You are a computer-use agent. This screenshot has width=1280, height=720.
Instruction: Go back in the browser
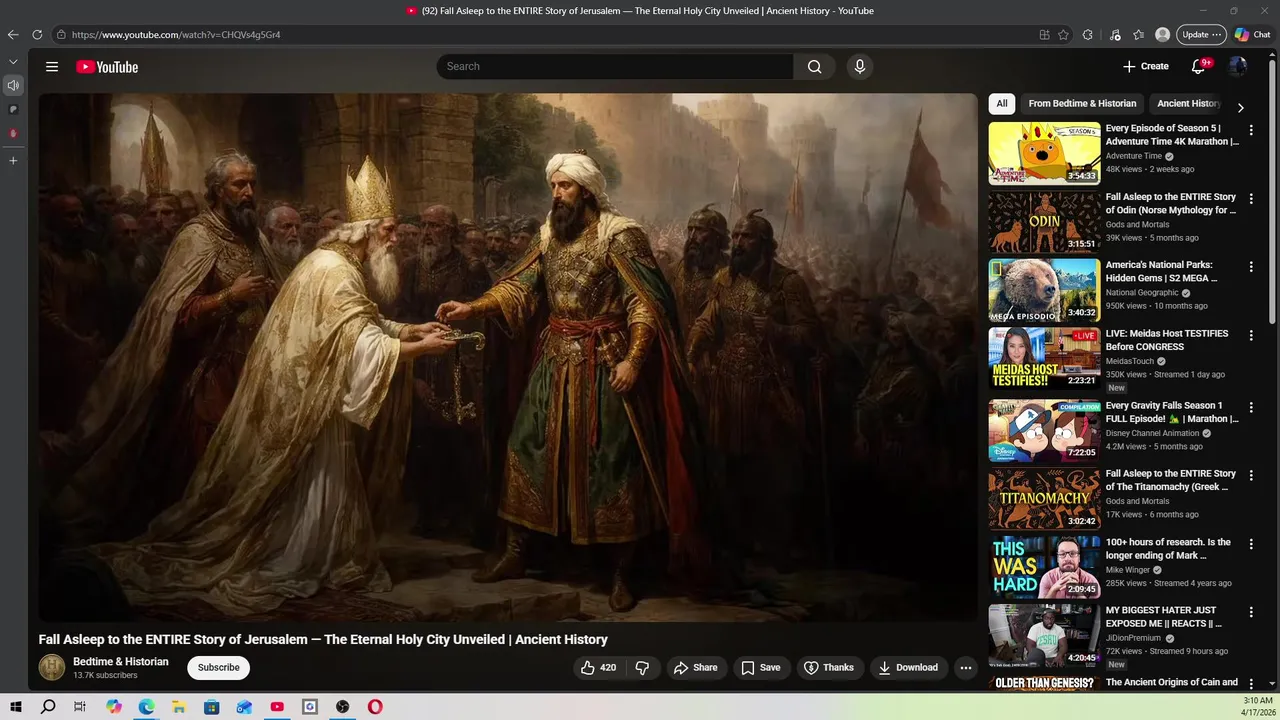pyautogui.click(x=13, y=34)
